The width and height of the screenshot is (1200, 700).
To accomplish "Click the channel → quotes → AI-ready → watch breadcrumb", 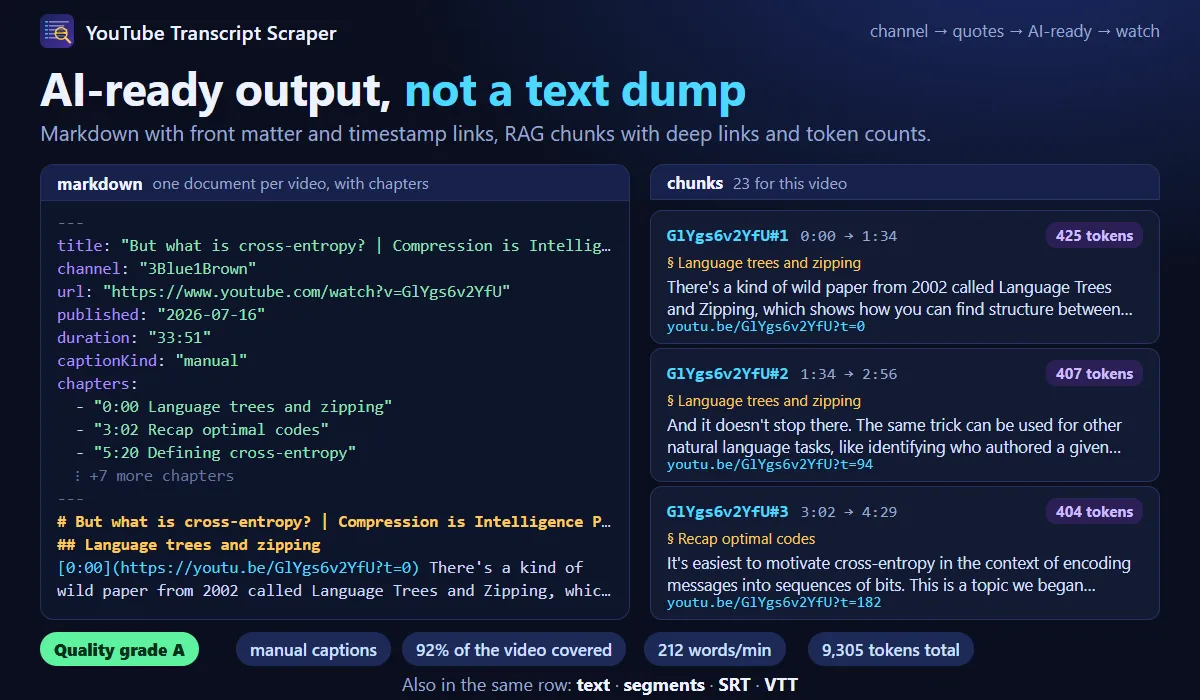I will pos(1014,31).
